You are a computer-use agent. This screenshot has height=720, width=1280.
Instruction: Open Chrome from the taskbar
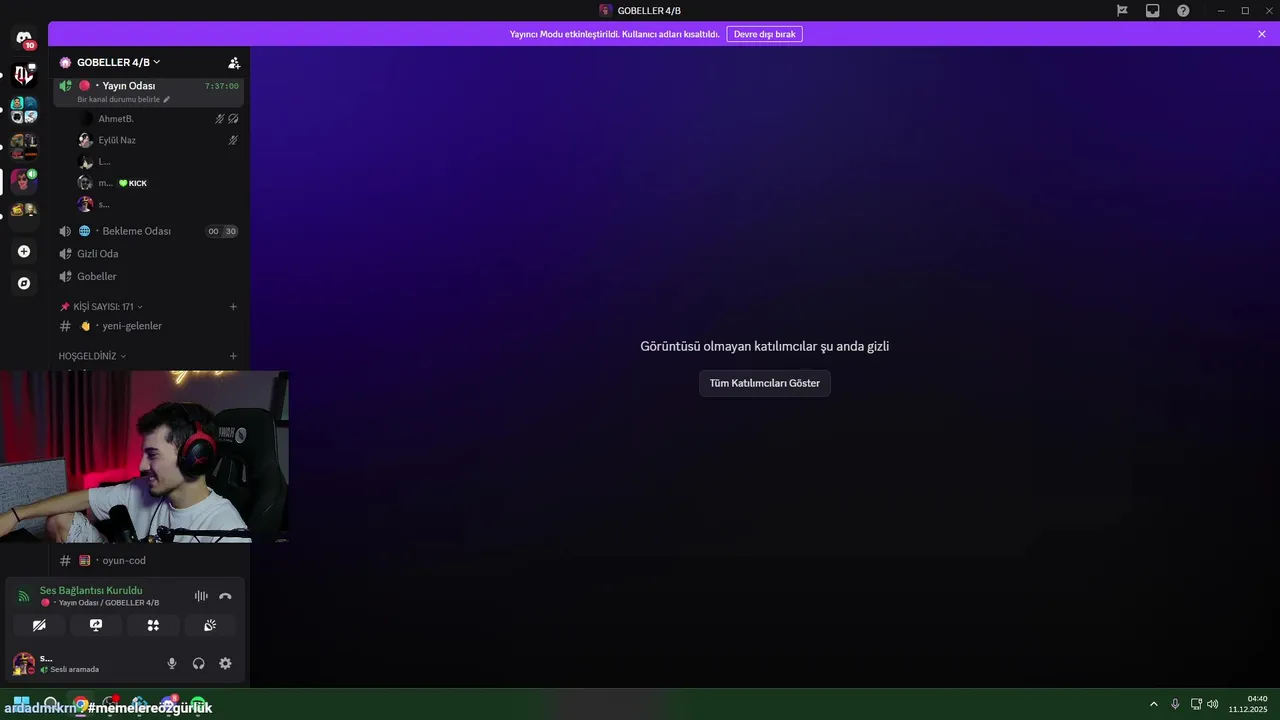80,704
